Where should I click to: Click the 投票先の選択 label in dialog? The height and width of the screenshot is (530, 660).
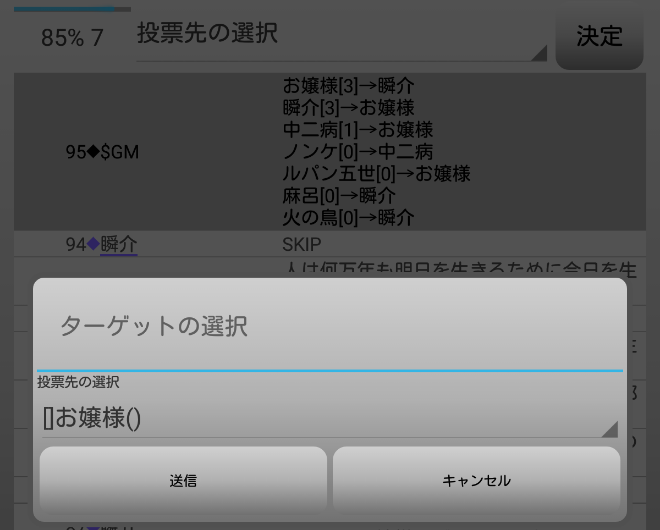point(78,382)
